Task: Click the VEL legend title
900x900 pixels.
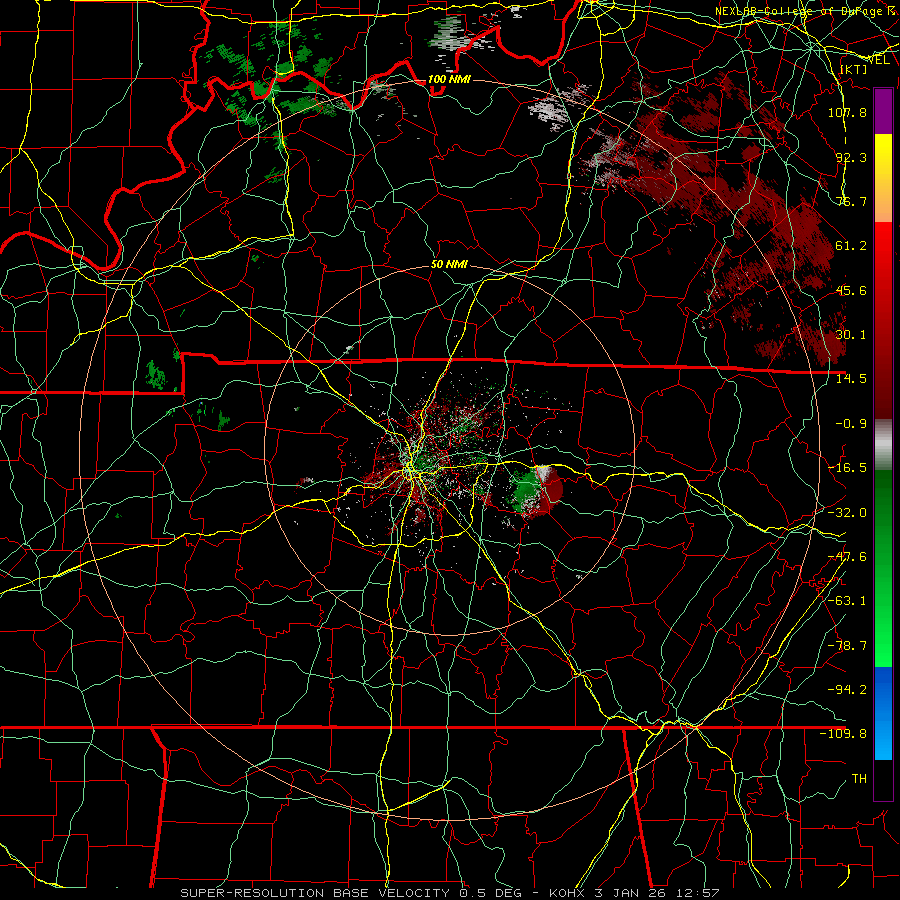Action: (x=879, y=60)
